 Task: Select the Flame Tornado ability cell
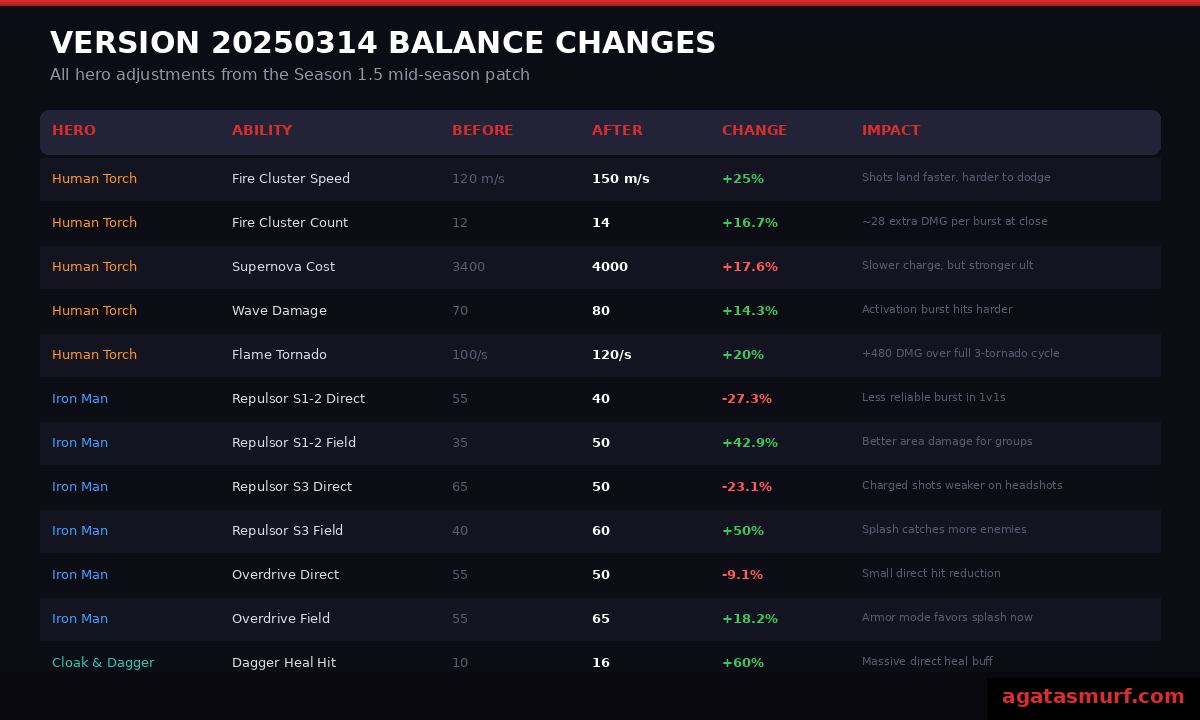279,355
